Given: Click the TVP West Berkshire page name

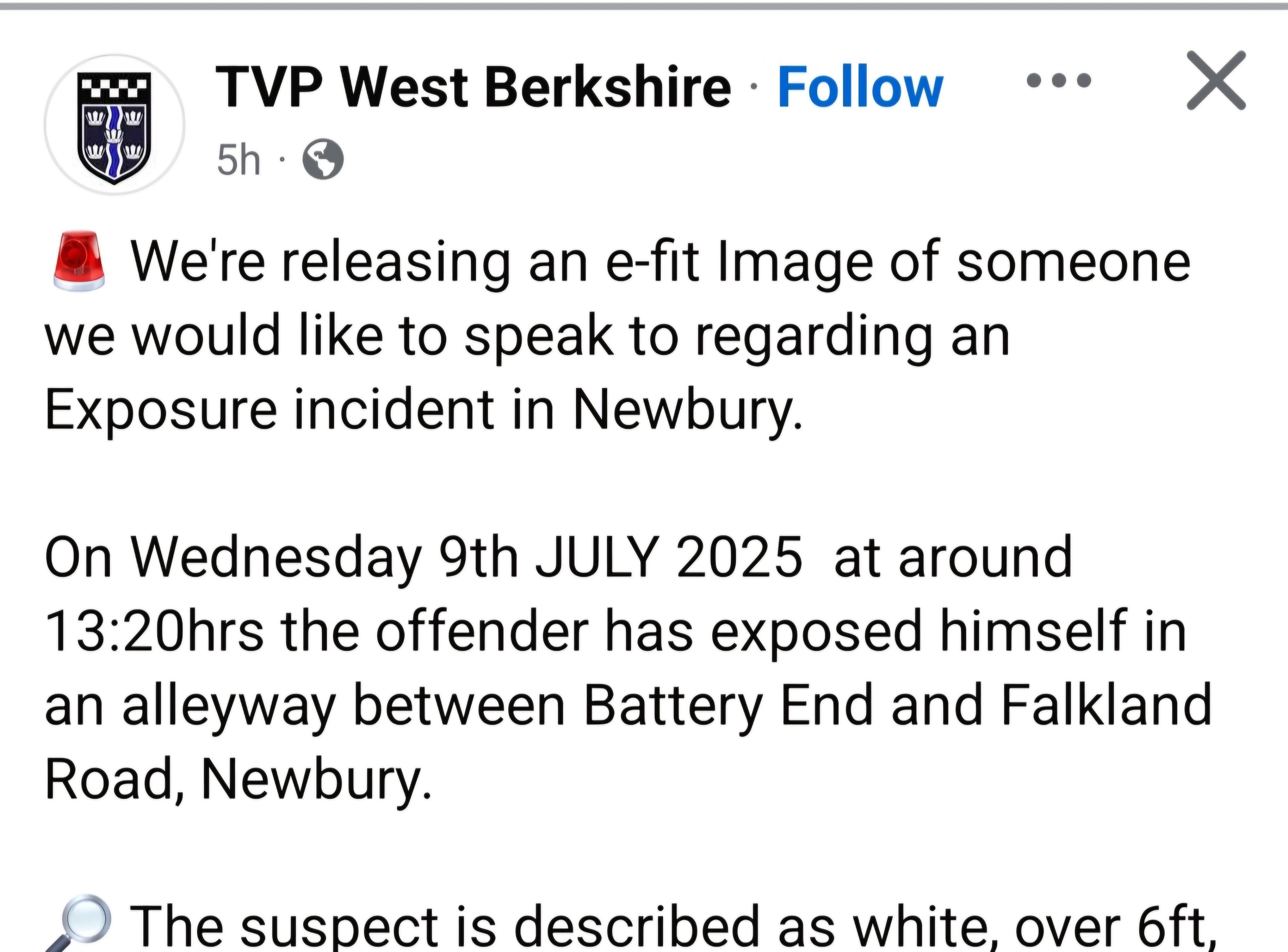Looking at the screenshot, I should pos(472,88).
